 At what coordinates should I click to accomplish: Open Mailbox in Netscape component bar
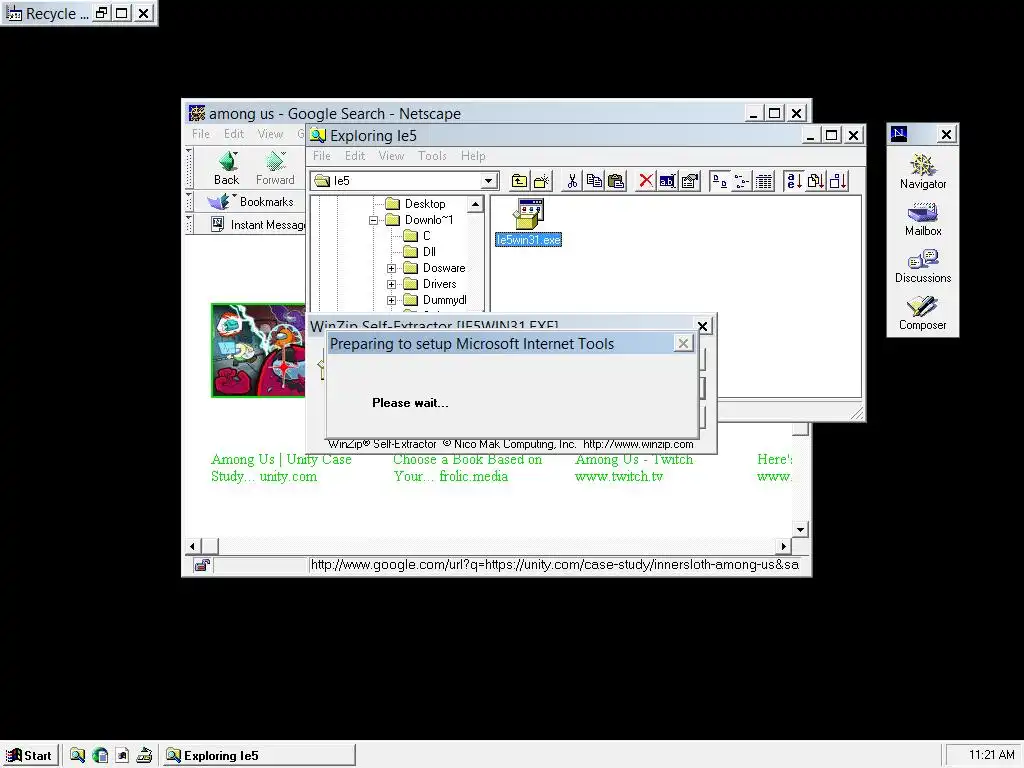[x=922, y=219]
